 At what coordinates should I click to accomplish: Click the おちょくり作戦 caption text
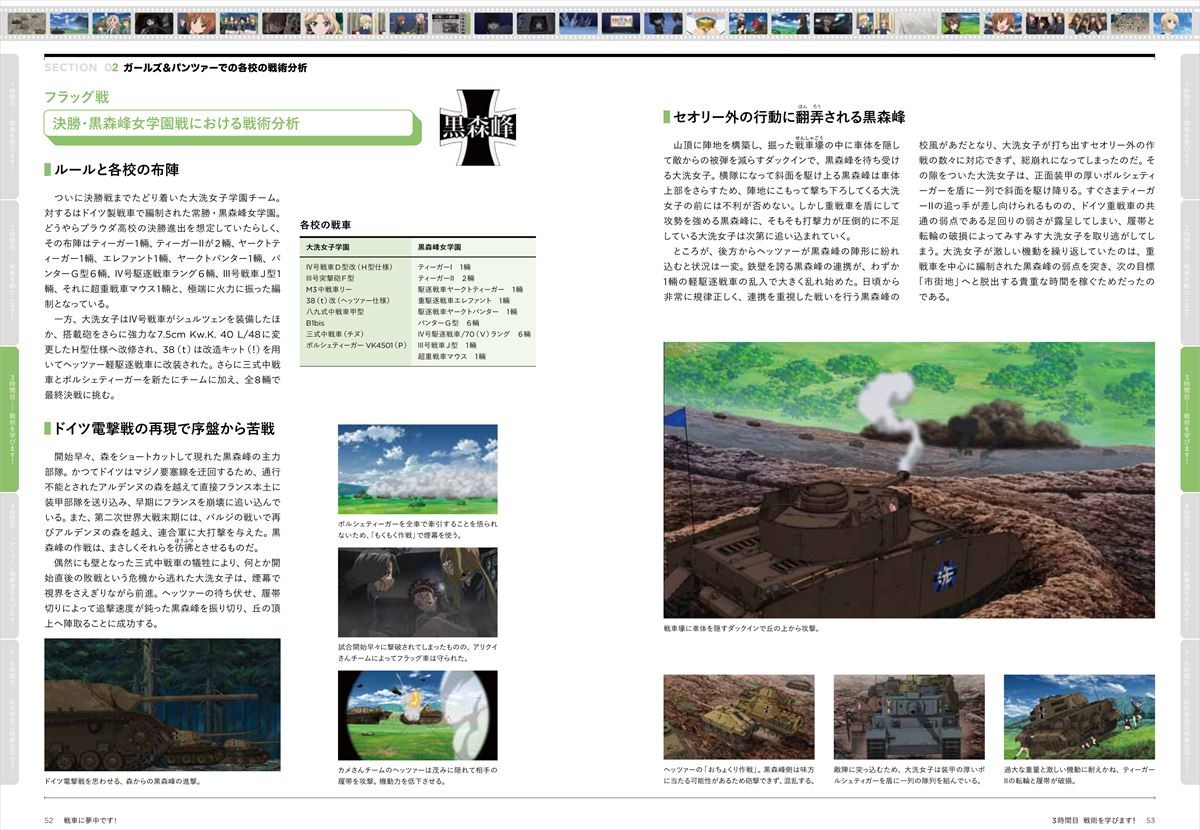[739, 774]
